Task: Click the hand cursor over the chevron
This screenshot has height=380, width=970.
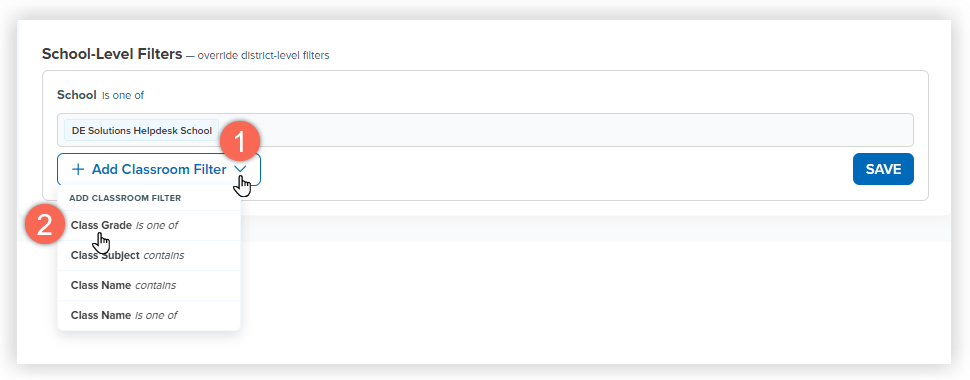Action: click(x=244, y=186)
